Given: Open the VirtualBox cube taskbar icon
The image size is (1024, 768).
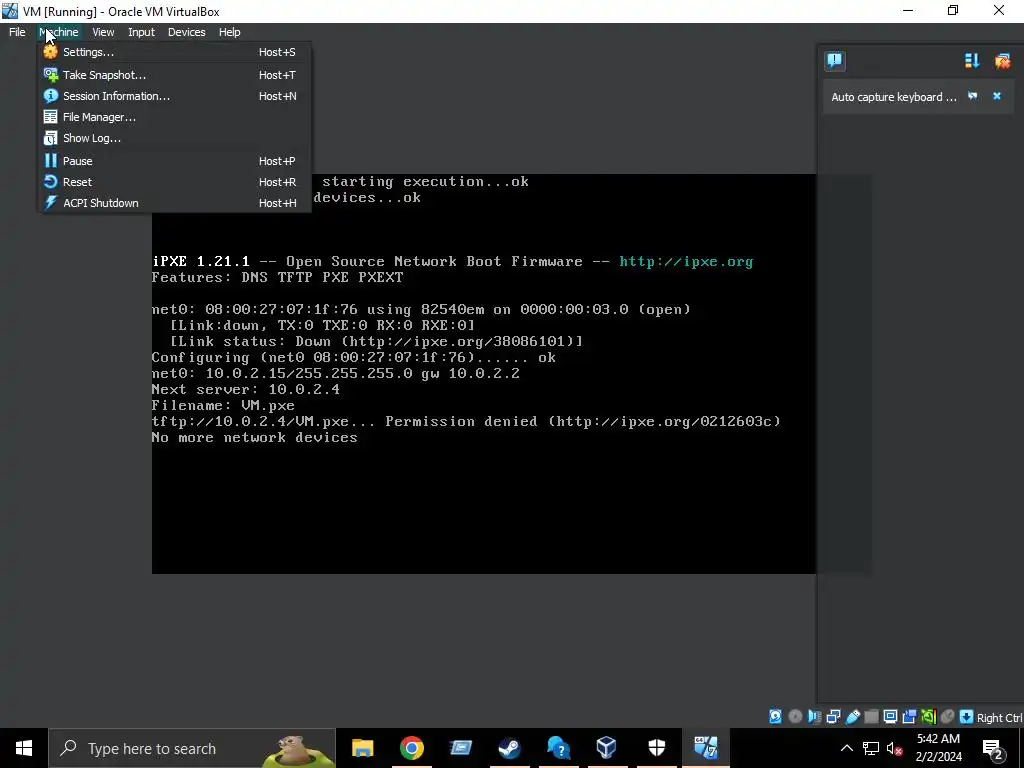Looking at the screenshot, I should [607, 748].
